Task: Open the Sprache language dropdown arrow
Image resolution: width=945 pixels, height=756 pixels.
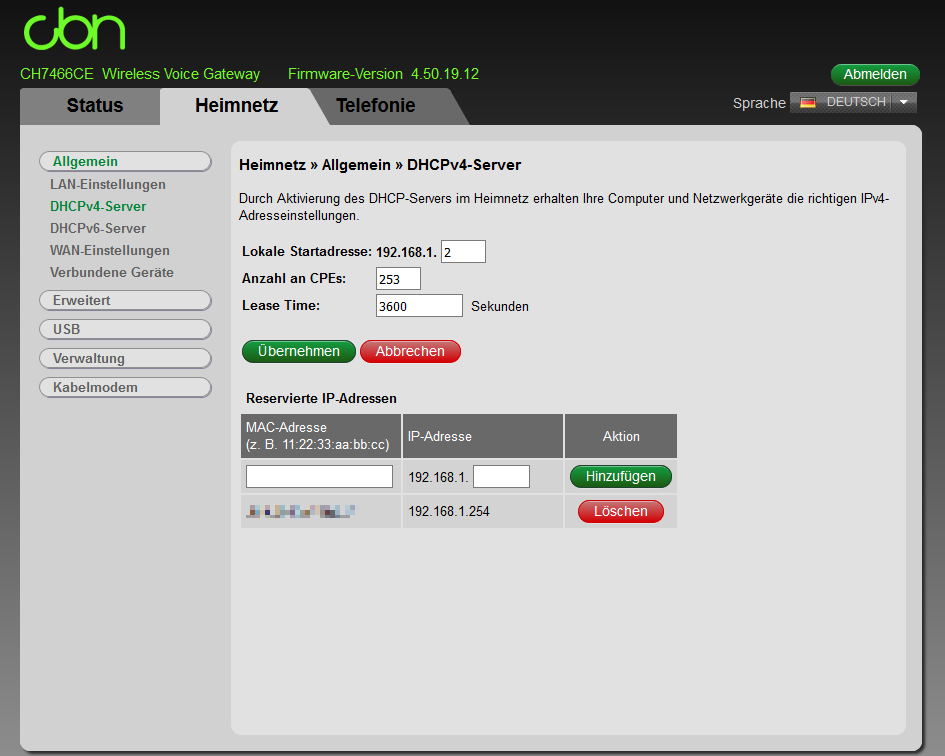Action: (904, 102)
